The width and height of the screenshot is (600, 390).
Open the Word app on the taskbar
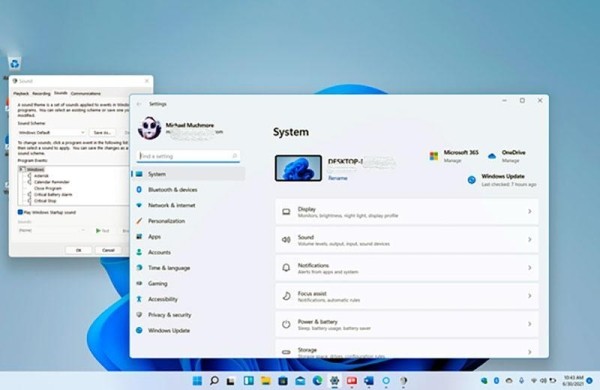tap(369, 380)
